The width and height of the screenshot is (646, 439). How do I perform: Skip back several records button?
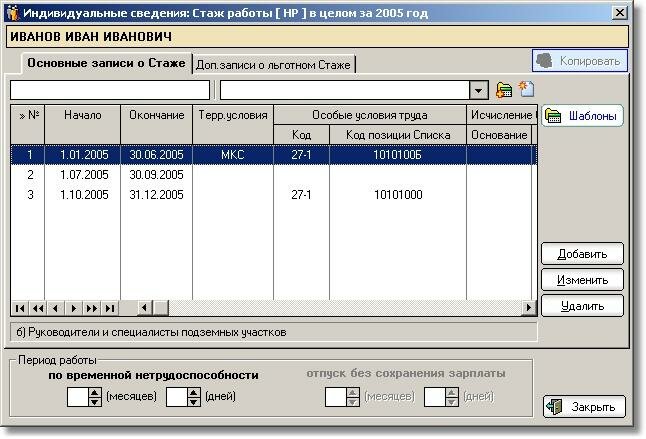pyautogui.click(x=38, y=308)
